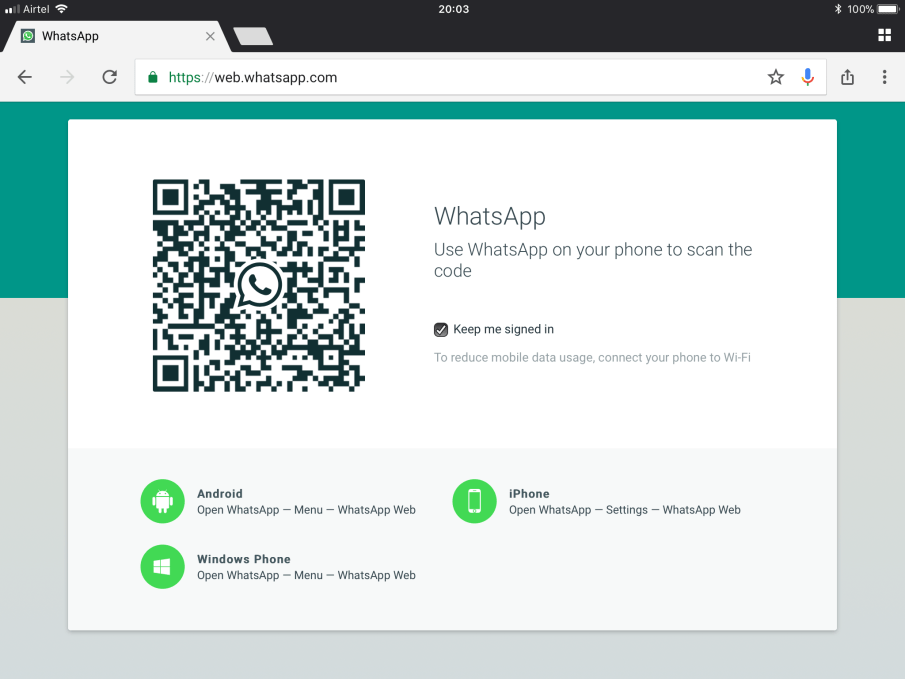This screenshot has height=679, width=905.
Task: Click the forward navigation arrow
Action: pos(67,77)
